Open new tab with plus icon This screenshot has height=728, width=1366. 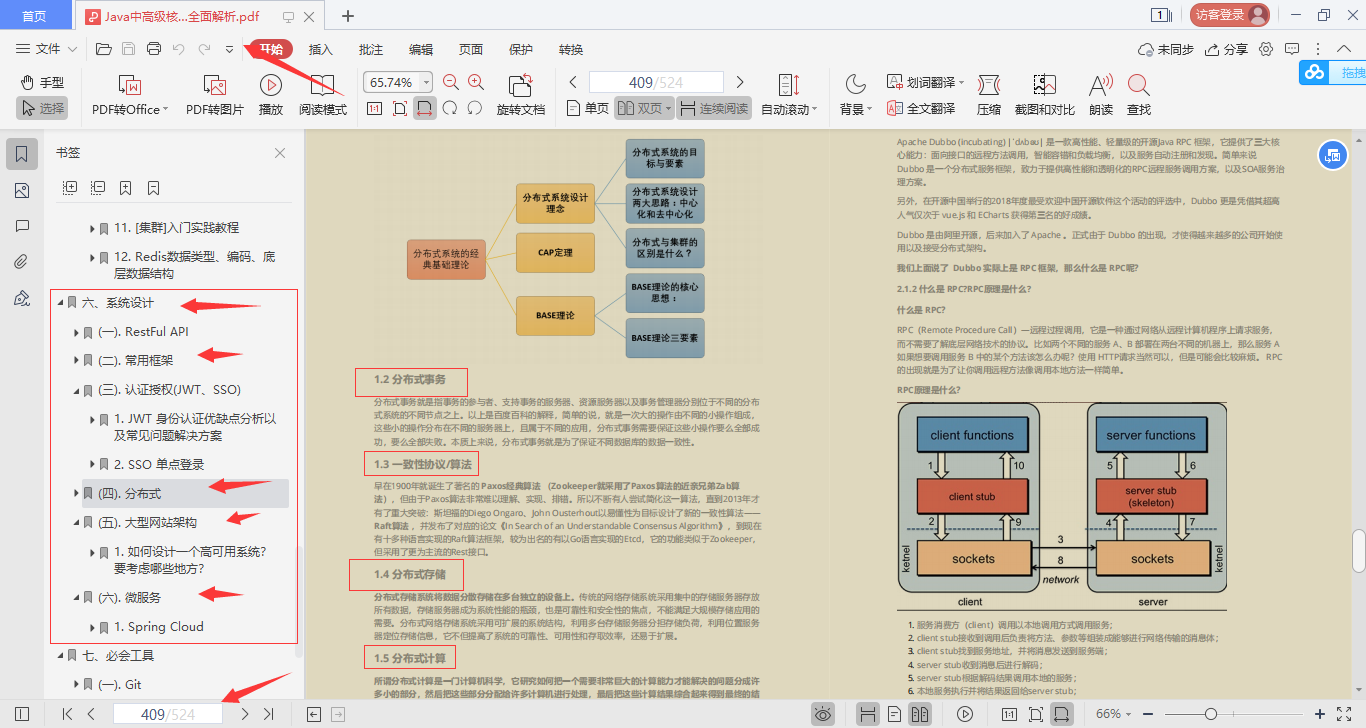point(348,16)
